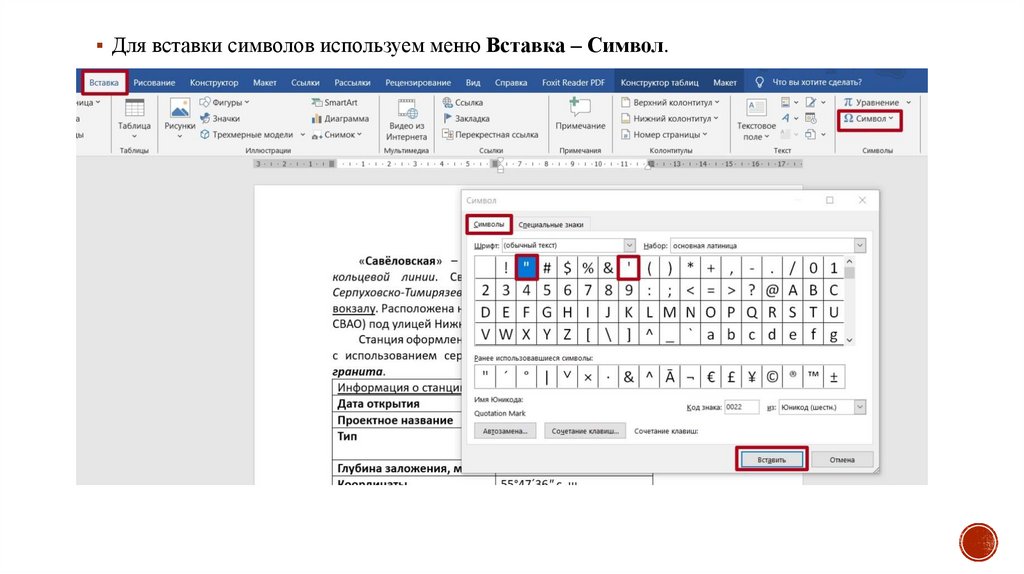Click Видео из Интернета button

point(406,120)
